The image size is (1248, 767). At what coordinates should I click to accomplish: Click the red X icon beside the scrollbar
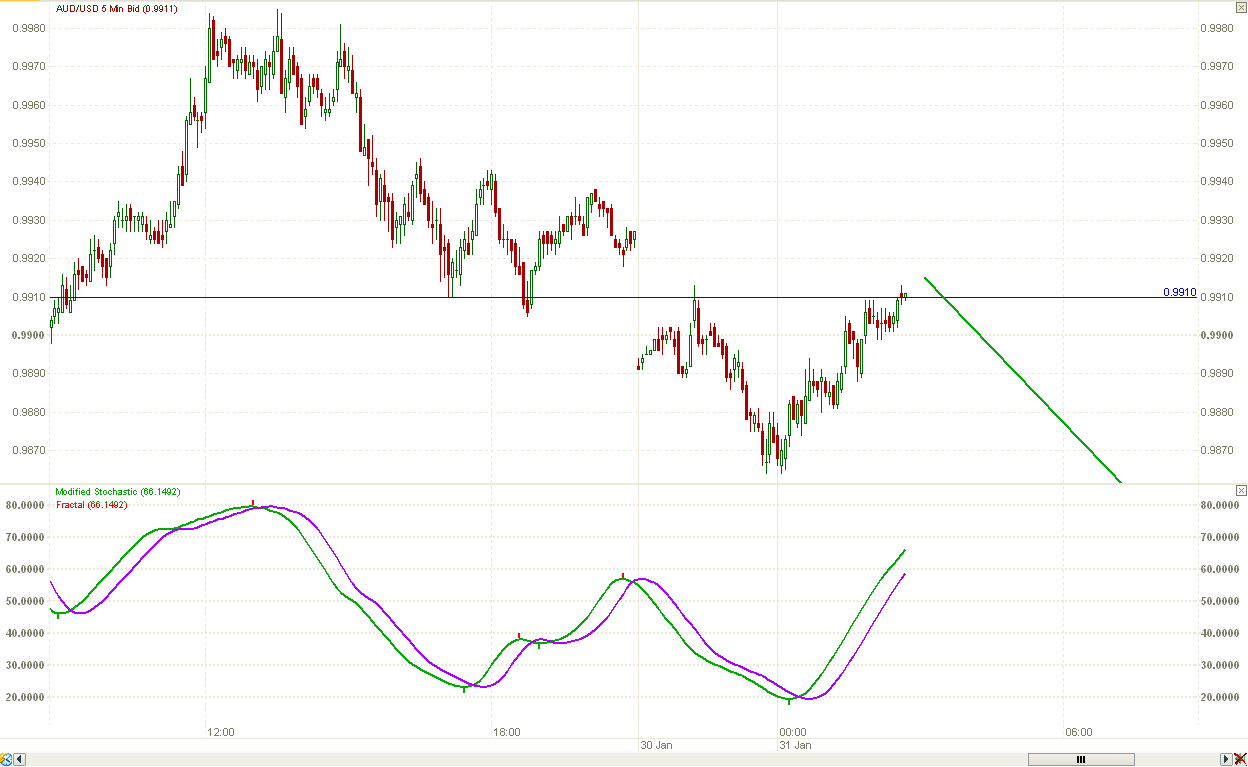(x=1240, y=759)
